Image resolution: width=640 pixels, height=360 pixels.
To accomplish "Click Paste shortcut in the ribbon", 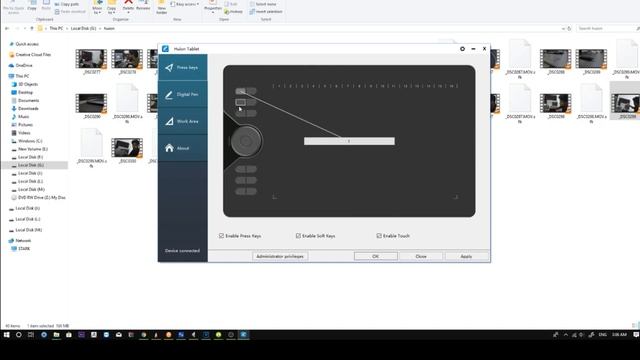I will [70, 11].
